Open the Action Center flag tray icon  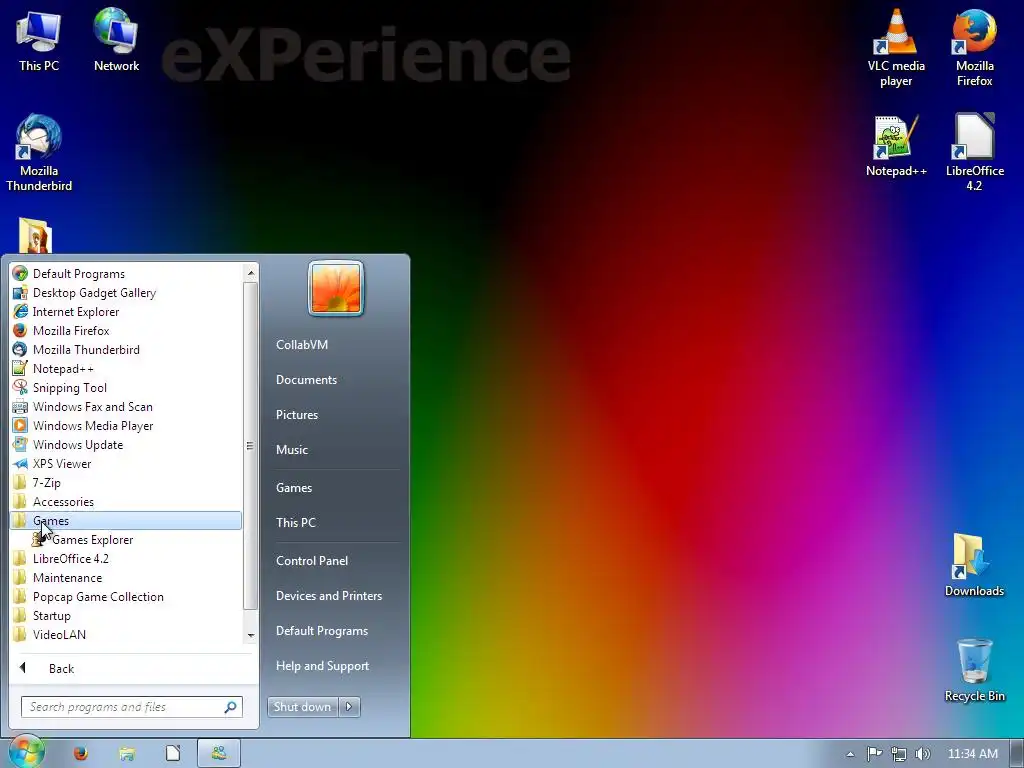(874, 754)
